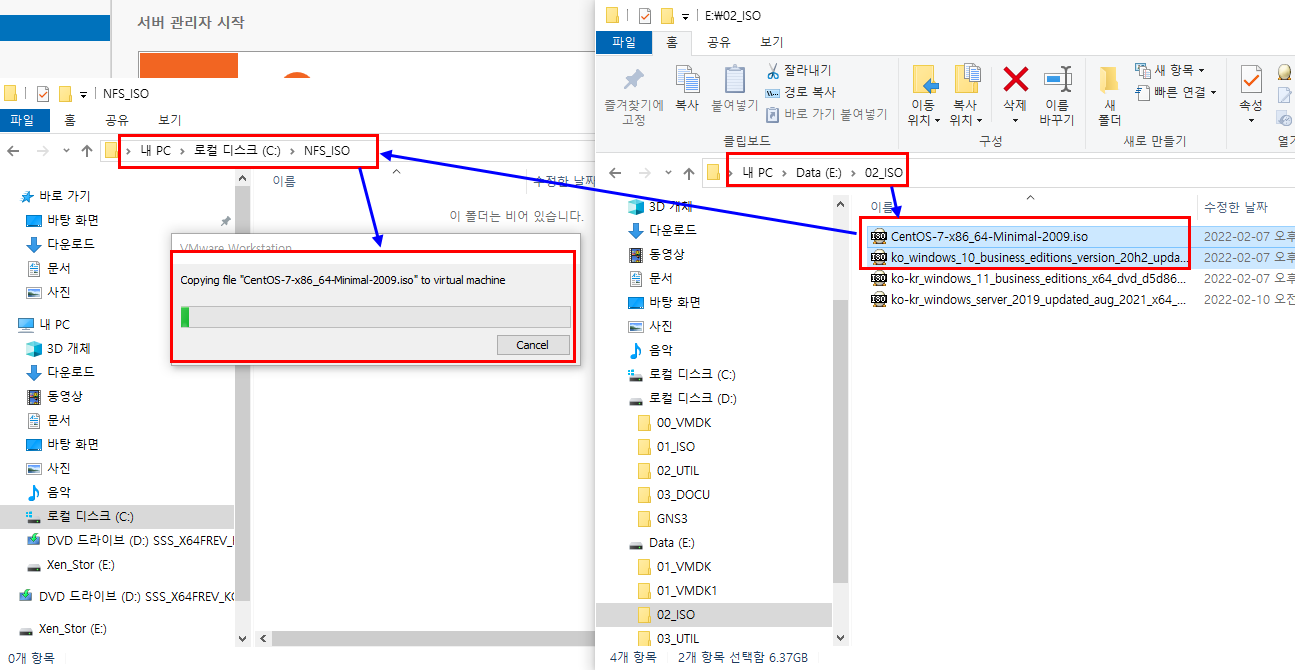Open Share (공유) tab in NFS_ISO window
1295x670 pixels.
click(117, 120)
